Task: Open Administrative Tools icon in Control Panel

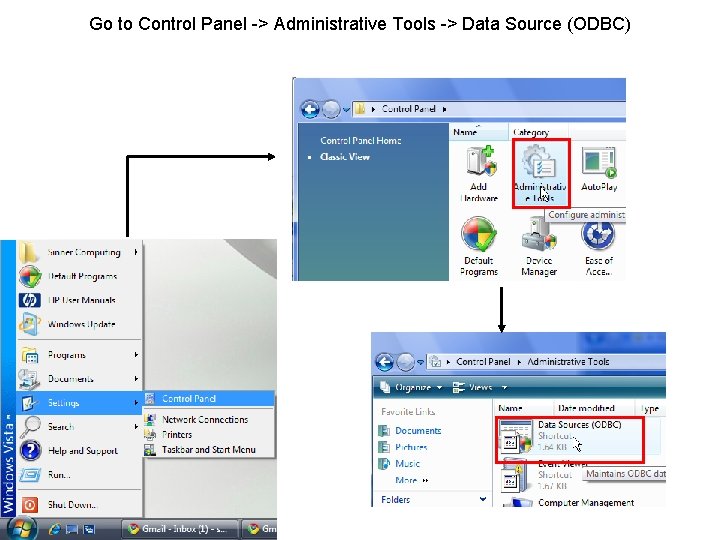Action: (x=540, y=173)
